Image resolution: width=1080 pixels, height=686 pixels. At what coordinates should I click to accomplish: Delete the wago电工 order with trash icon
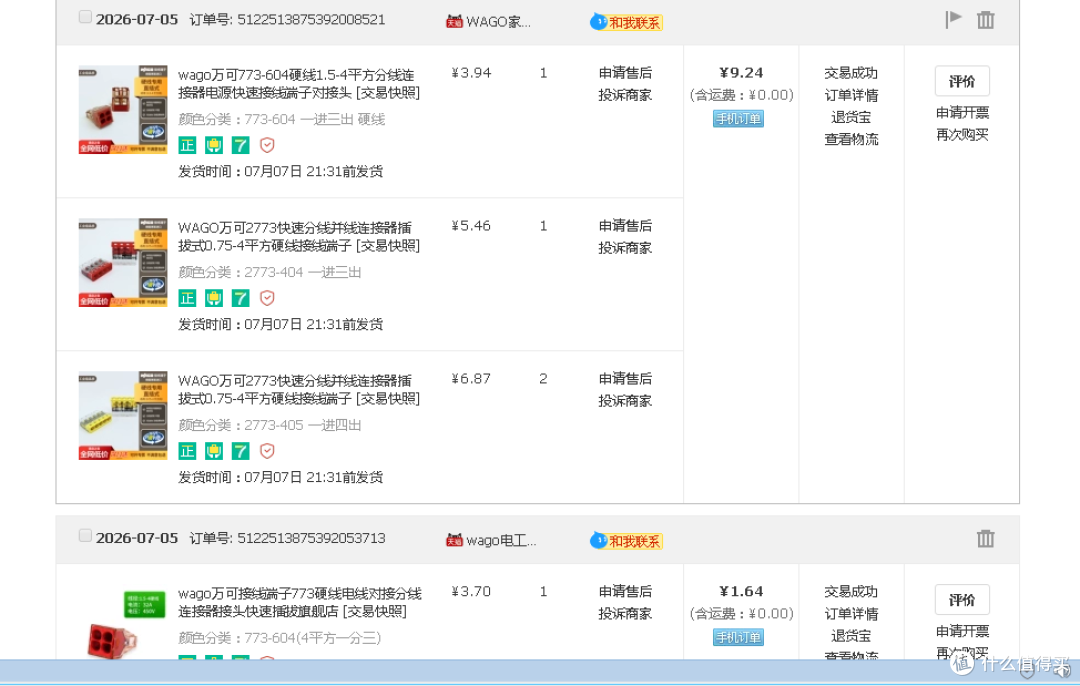pyautogui.click(x=986, y=539)
